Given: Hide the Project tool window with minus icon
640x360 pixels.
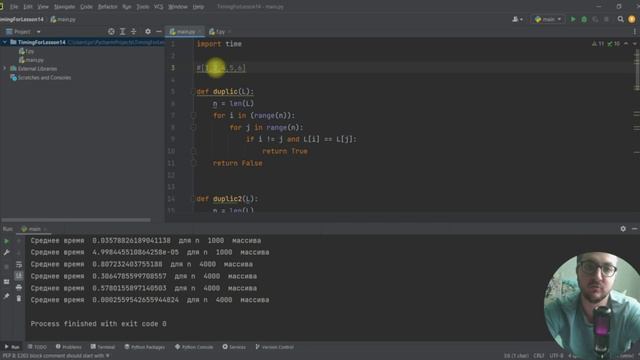Looking at the screenshot, I should (159, 31).
